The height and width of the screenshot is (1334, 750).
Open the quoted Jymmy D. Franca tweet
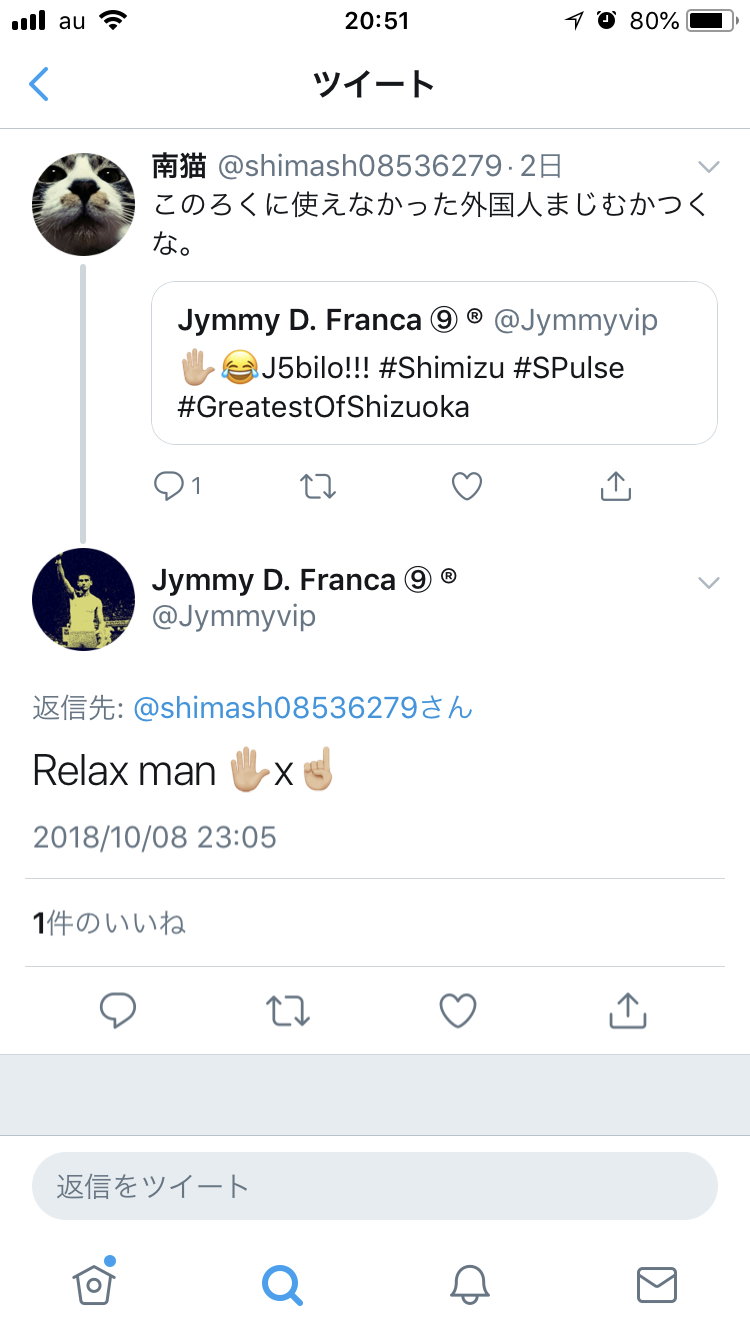[434, 362]
